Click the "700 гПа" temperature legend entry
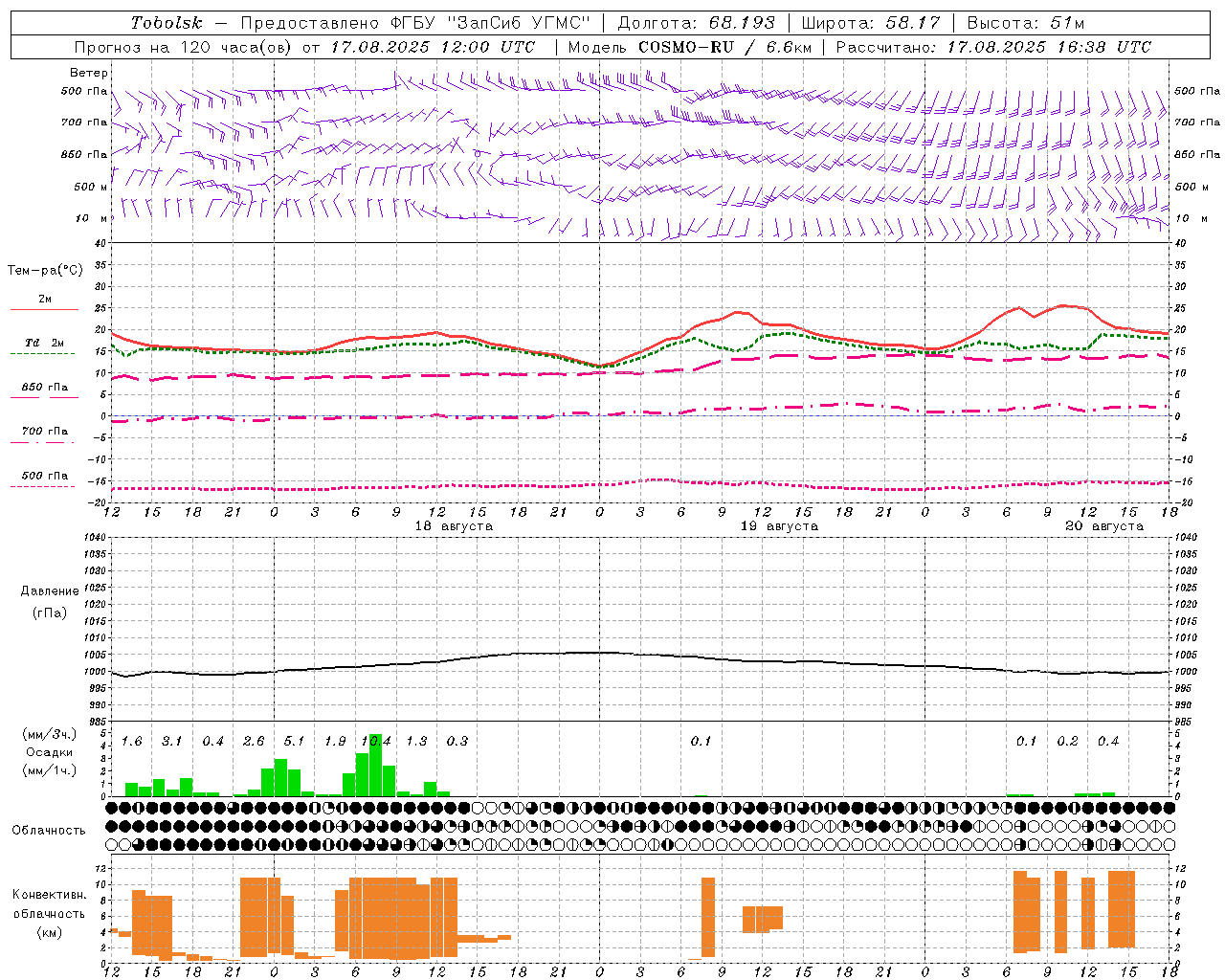 tap(44, 432)
